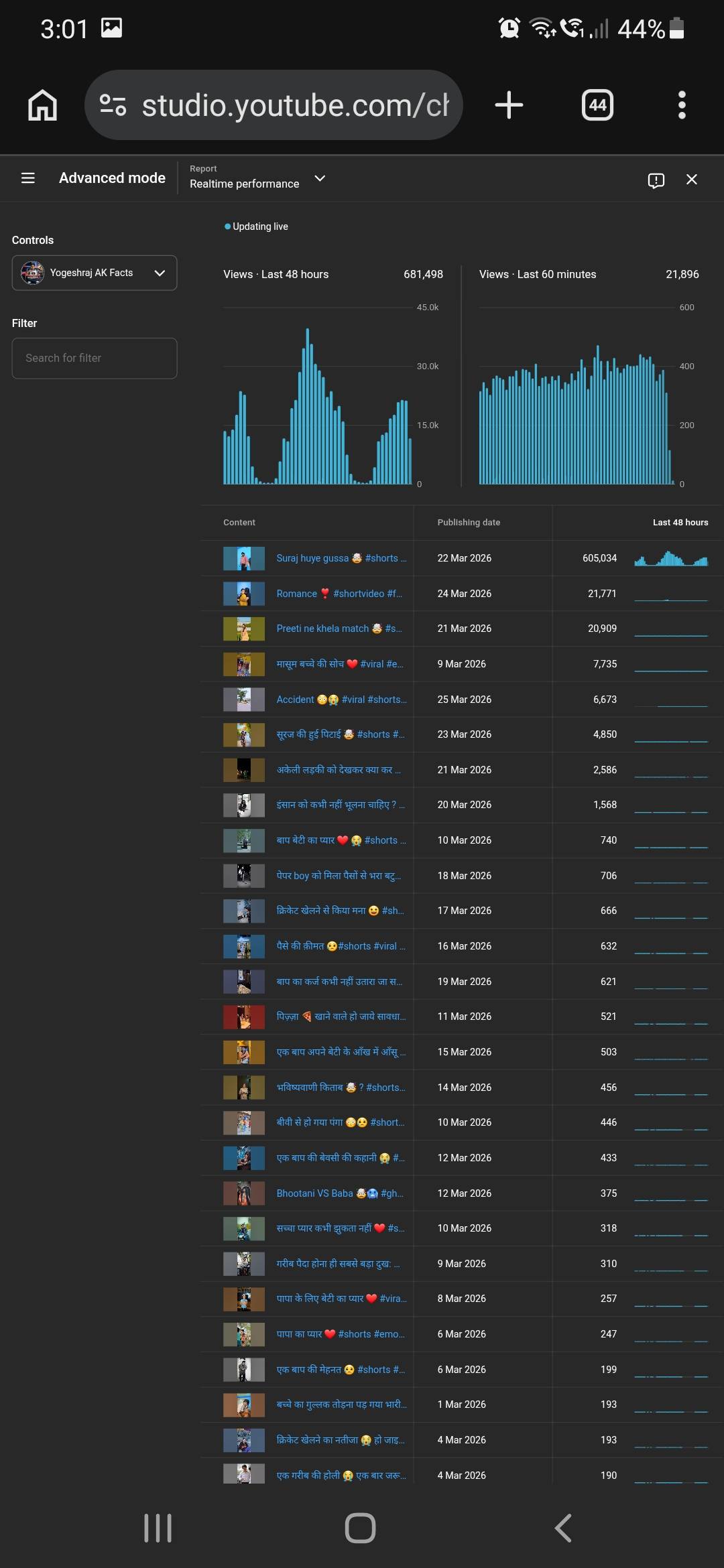Click the Search for filter field
Image resolution: width=724 pixels, height=1568 pixels.
(x=95, y=358)
